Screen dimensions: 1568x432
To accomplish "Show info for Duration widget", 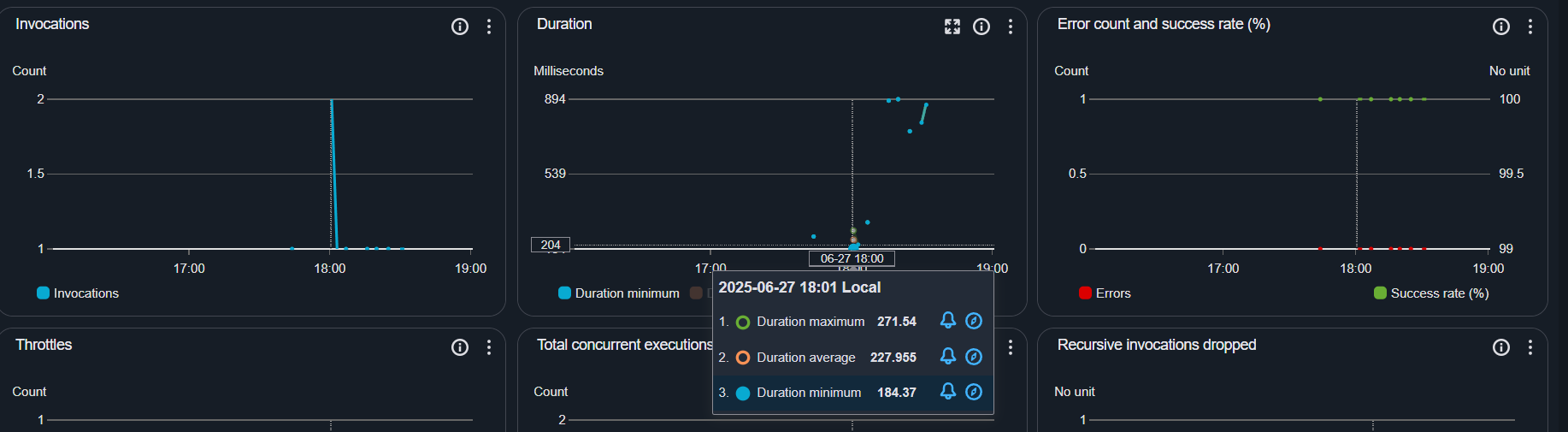I will (x=981, y=27).
